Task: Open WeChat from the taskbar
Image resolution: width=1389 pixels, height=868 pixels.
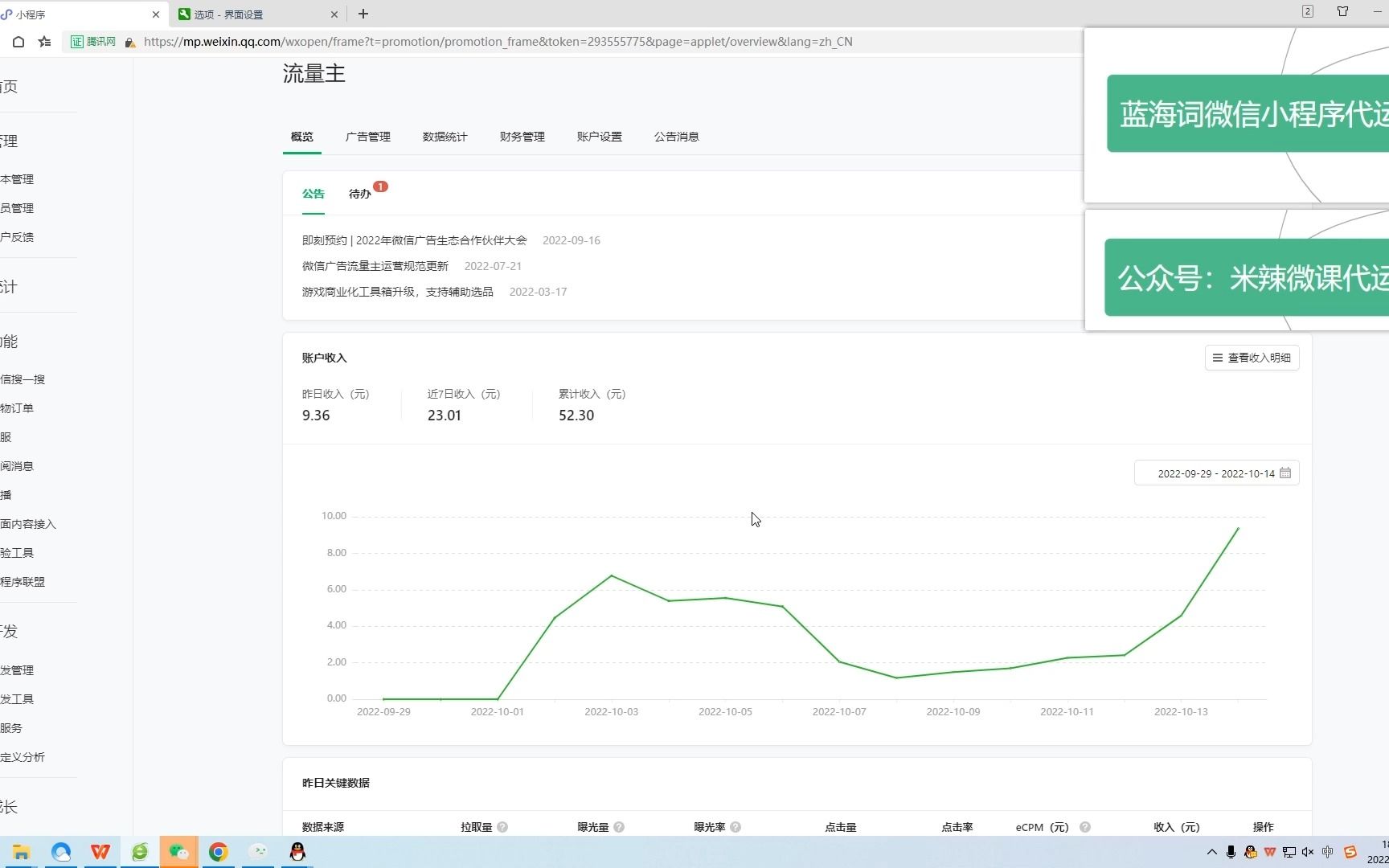Action: (178, 852)
